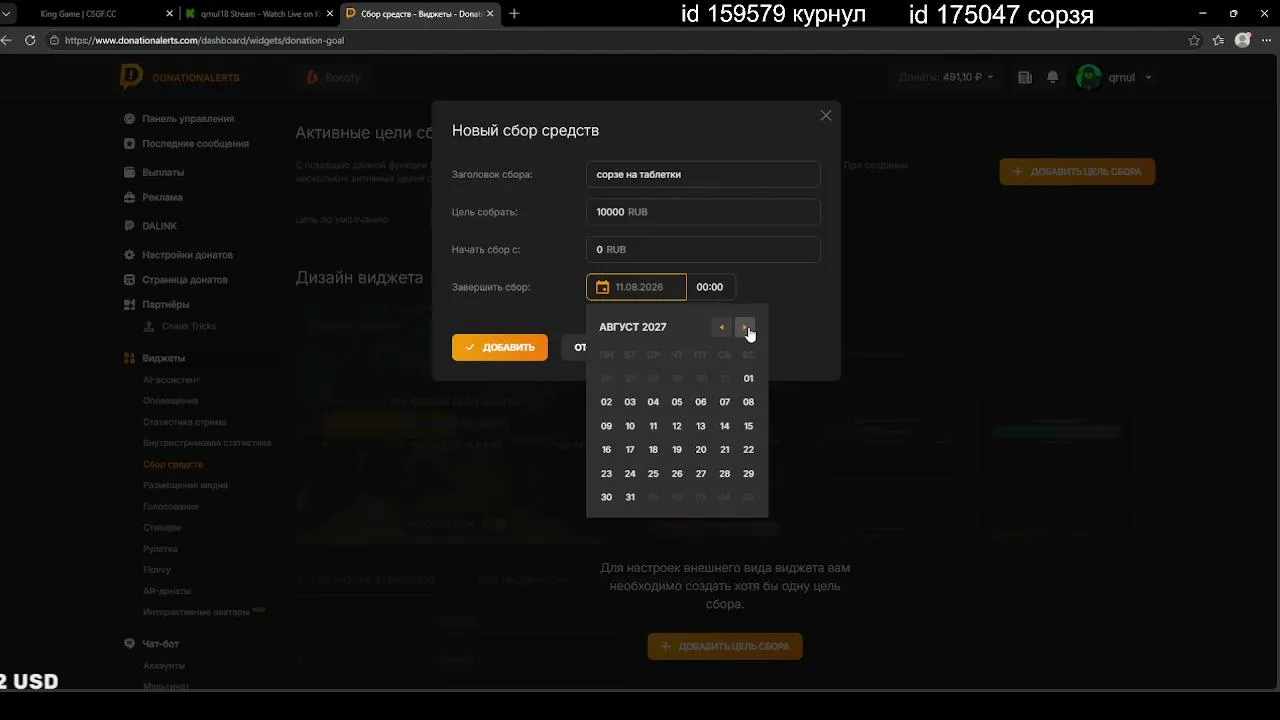The image size is (1280, 720).
Task: Open the Boosty link in header
Action: pyautogui.click(x=334, y=77)
